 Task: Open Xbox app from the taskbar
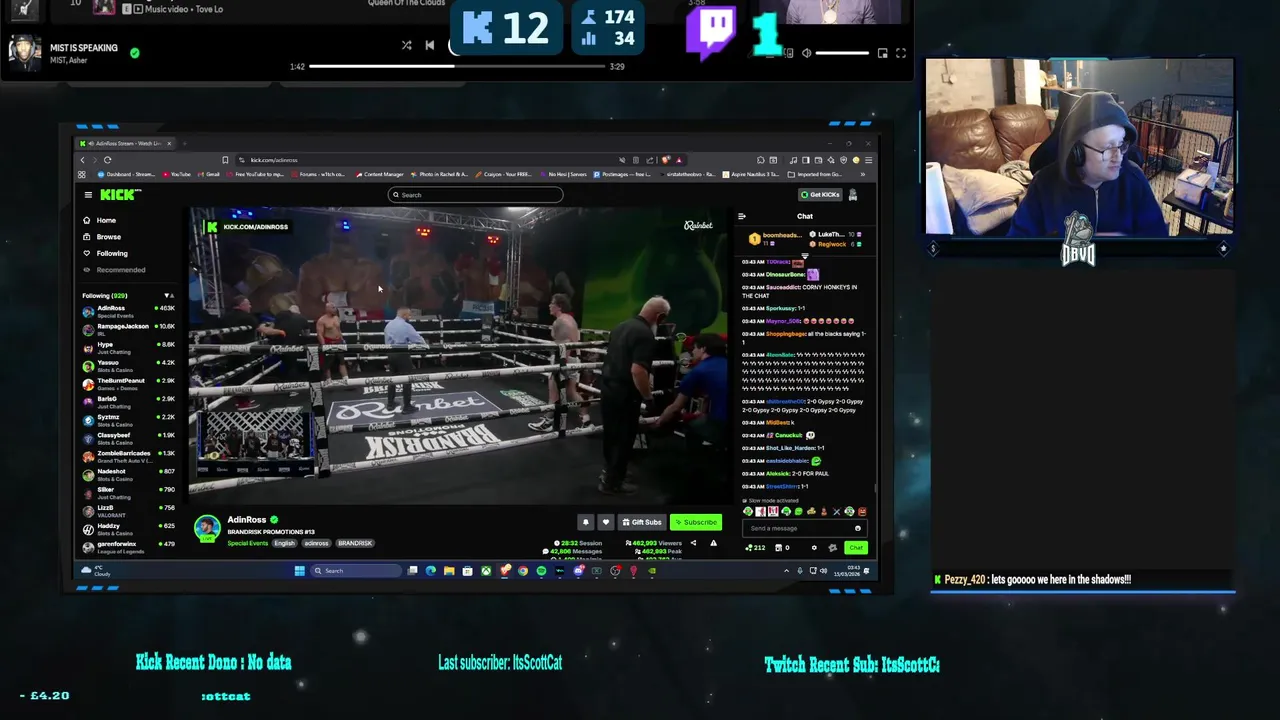[x=486, y=571]
